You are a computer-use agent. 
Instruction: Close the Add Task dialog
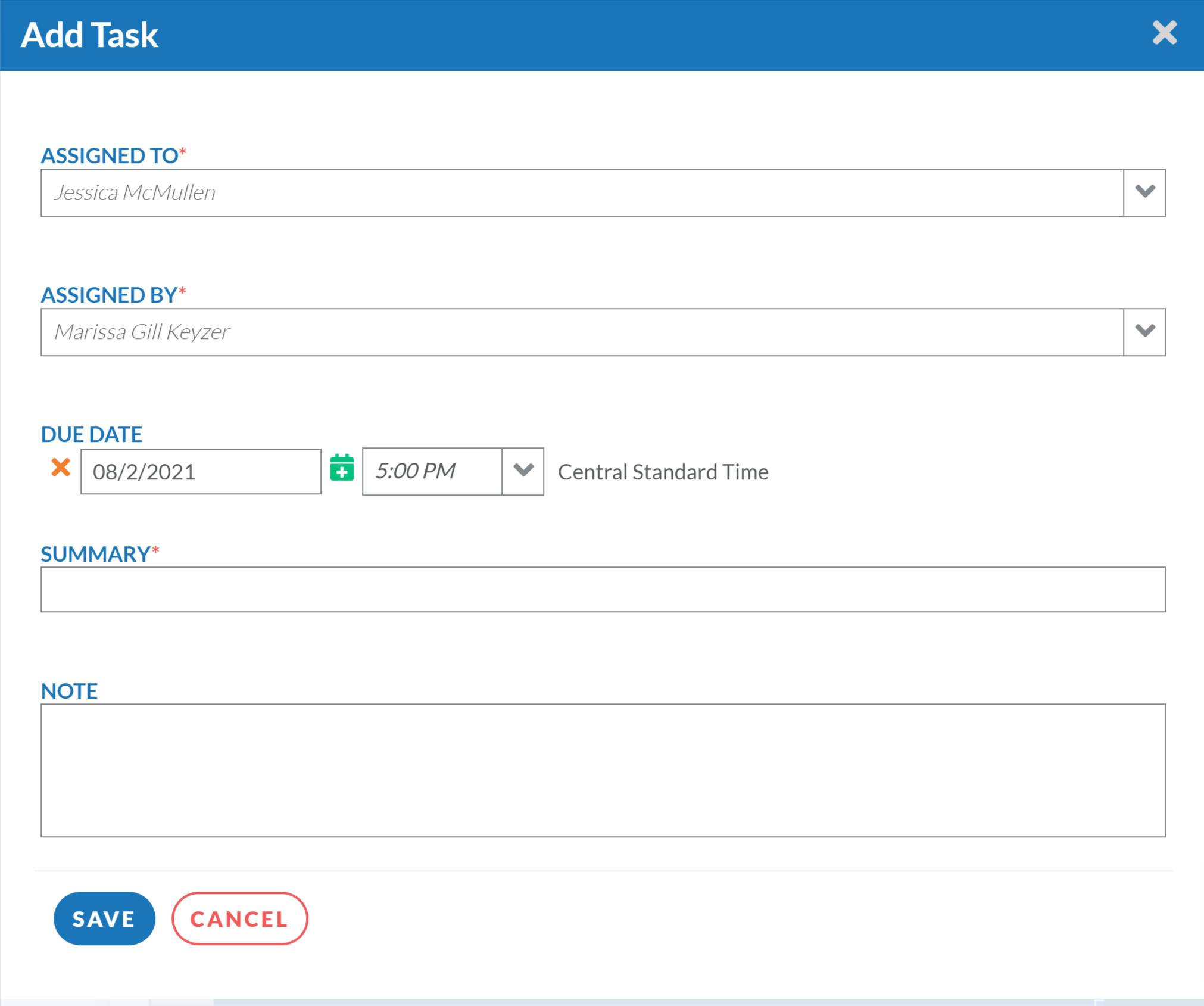(1164, 33)
